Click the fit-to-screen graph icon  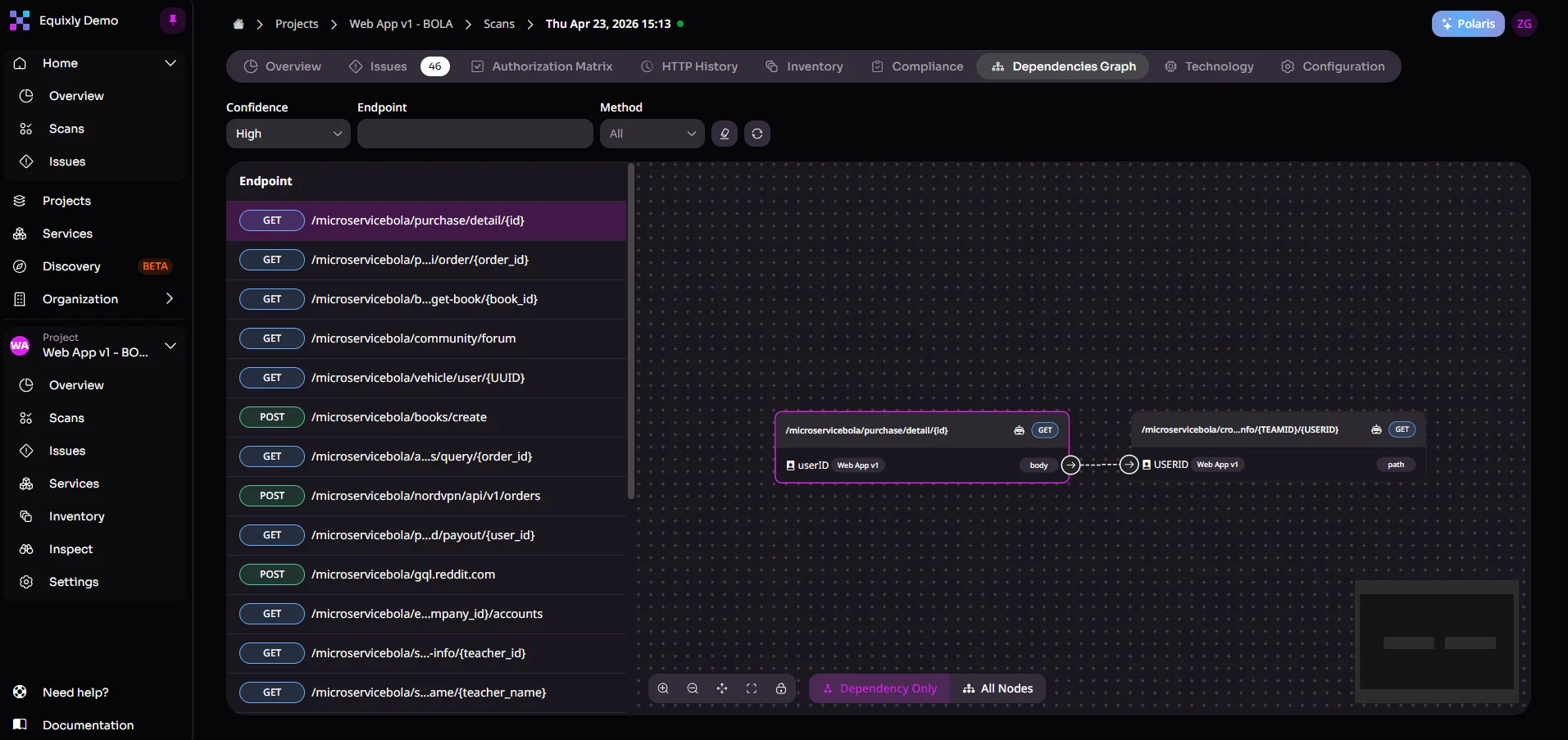[752, 688]
